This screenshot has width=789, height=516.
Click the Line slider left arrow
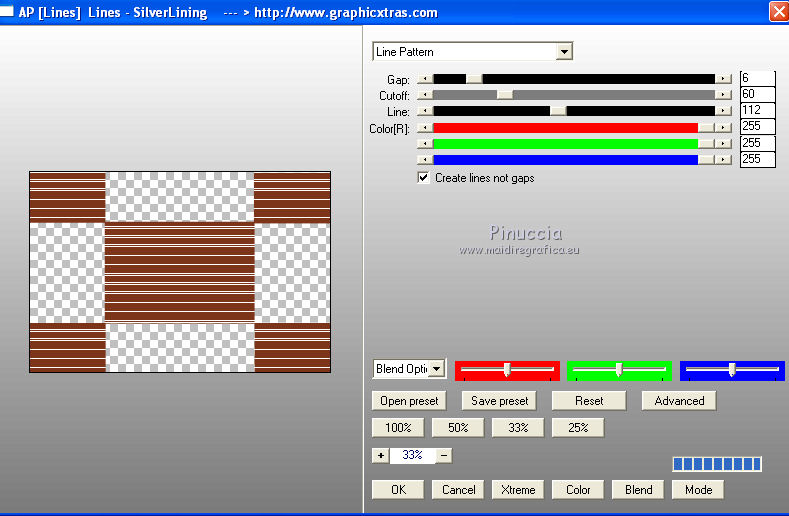[424, 110]
